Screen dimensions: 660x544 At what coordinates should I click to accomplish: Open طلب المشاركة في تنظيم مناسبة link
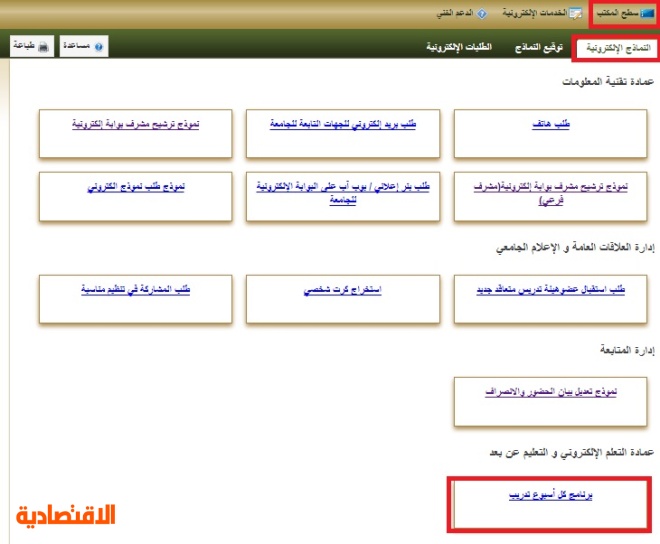click(x=136, y=289)
